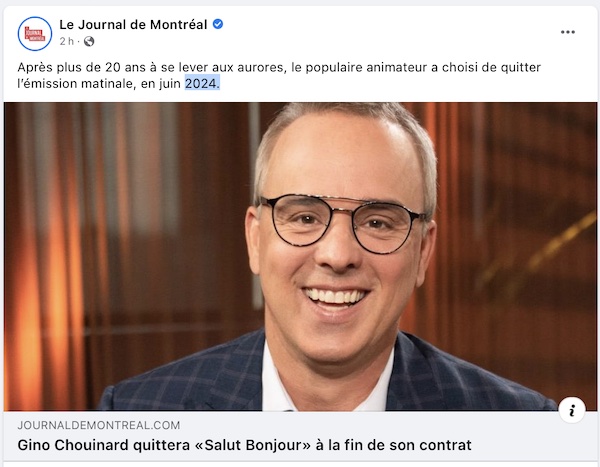
Task: Click "l'émission matinale" in the caption
Action: pos(75,84)
